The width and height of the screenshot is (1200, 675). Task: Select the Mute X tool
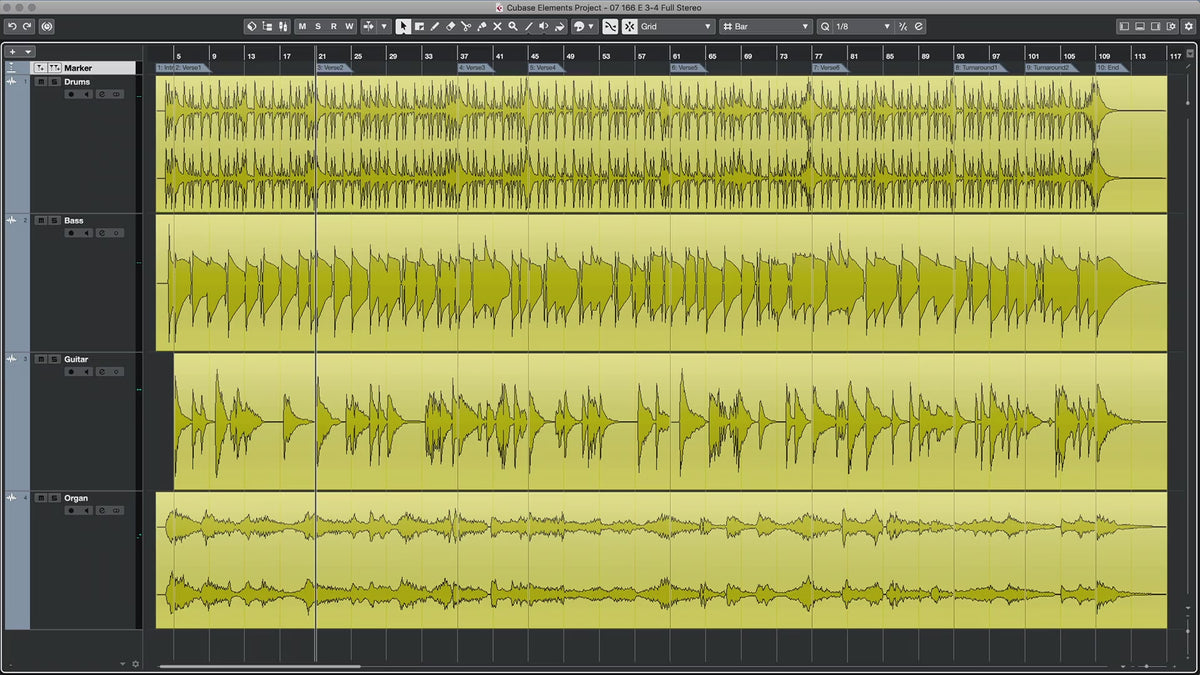[497, 26]
